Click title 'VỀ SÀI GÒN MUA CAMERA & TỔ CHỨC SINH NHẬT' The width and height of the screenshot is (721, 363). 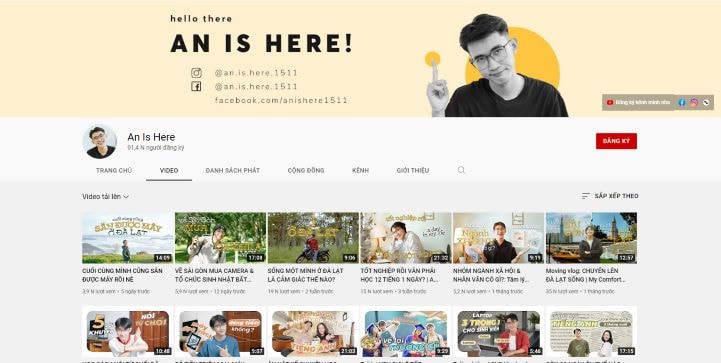point(214,275)
